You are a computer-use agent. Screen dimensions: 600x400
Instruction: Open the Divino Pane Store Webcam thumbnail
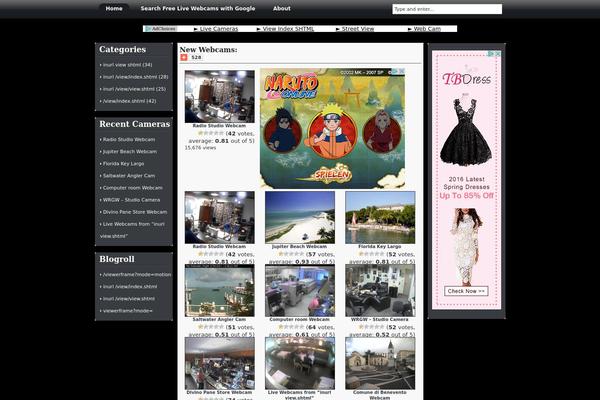(219, 363)
